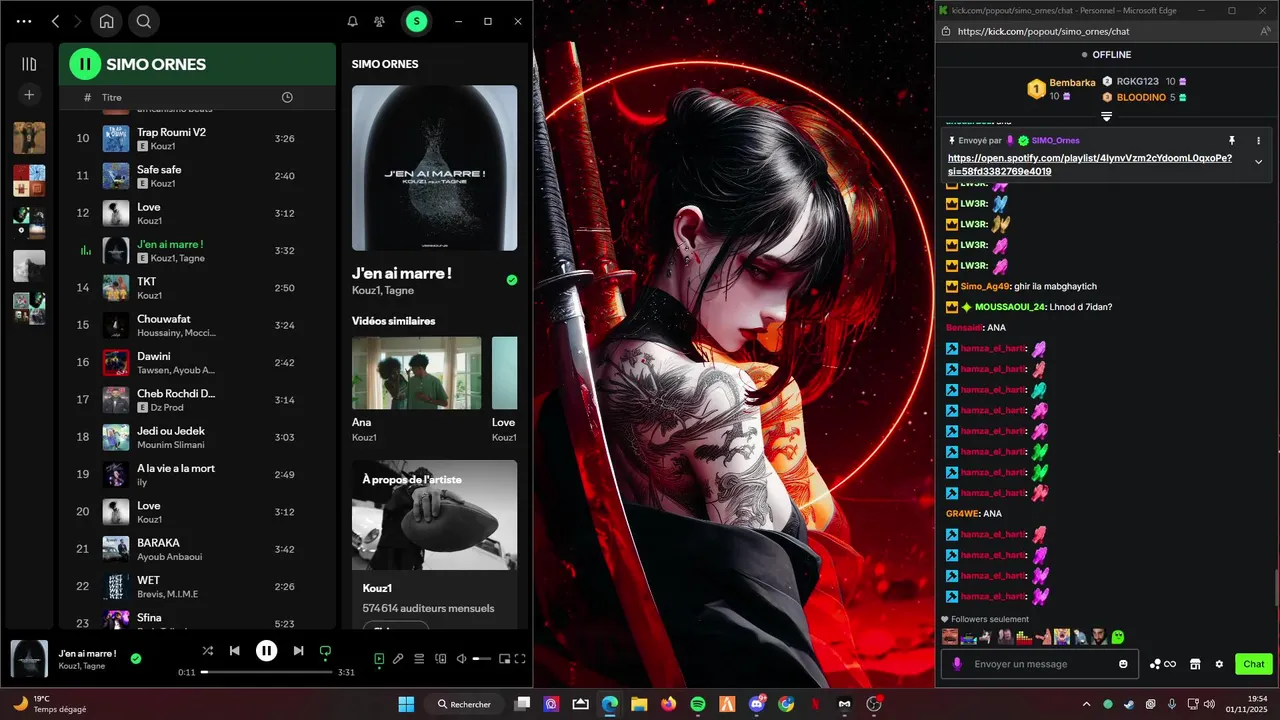
Task: Open emoji picker in chat input
Action: click(1123, 664)
